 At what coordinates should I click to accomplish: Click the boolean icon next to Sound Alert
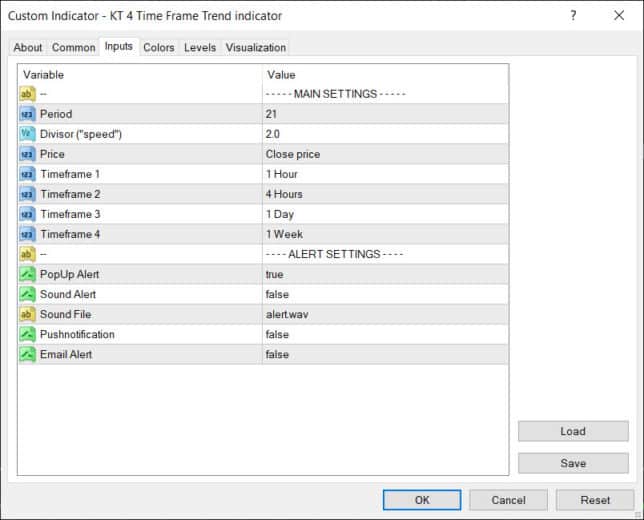pyautogui.click(x=27, y=295)
